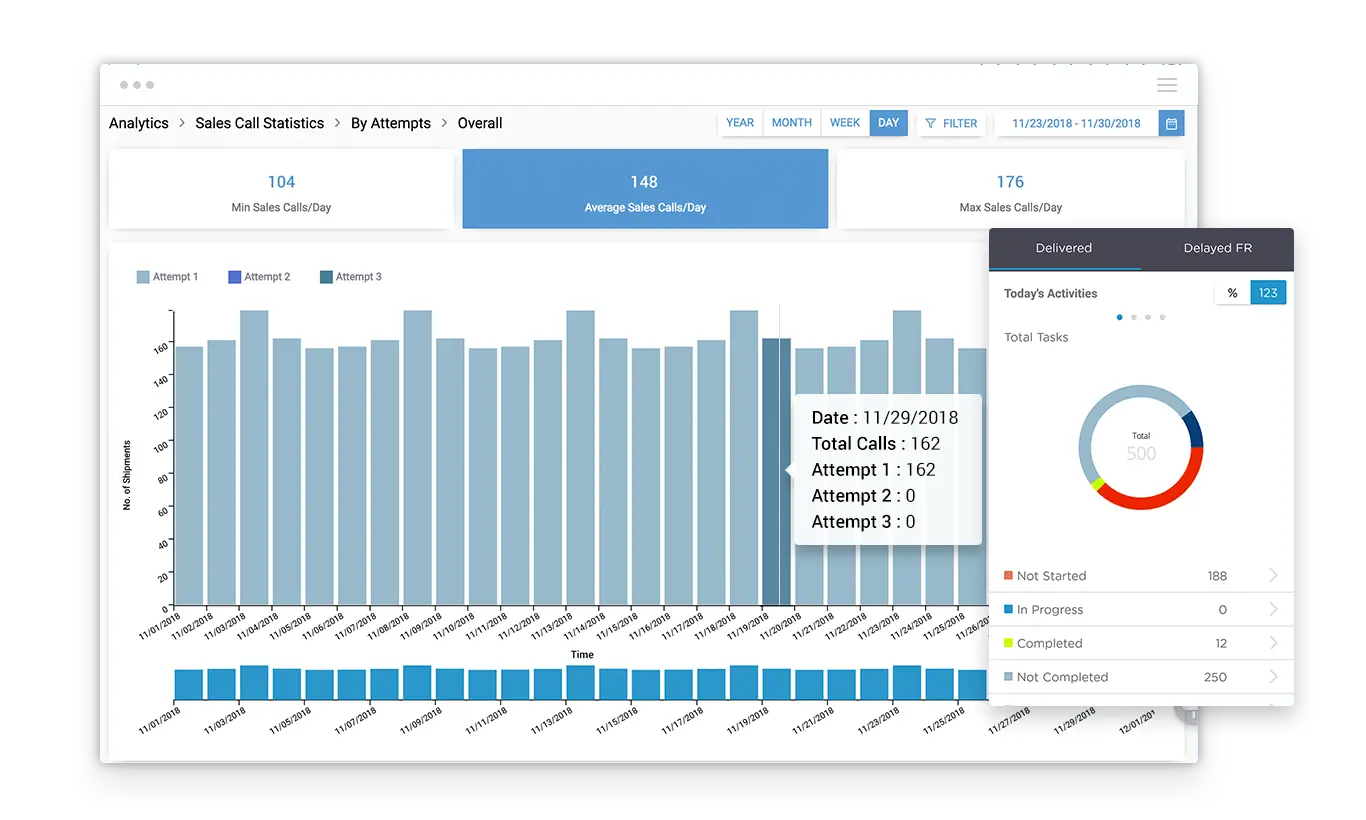Open the hamburger menu icon
This screenshot has width=1366, height=820.
click(x=1167, y=85)
